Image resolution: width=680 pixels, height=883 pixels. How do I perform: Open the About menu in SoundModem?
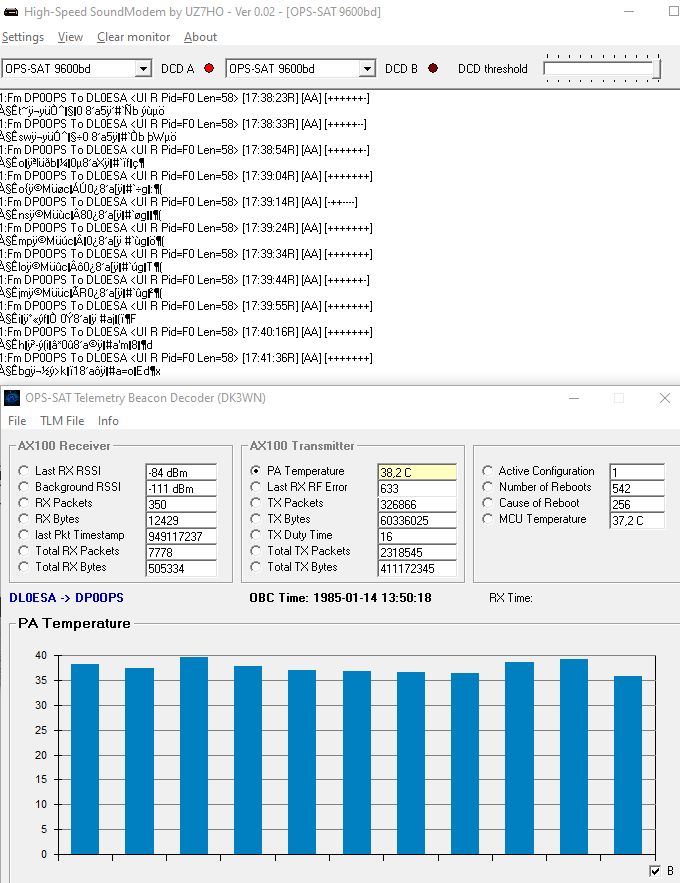pos(200,37)
